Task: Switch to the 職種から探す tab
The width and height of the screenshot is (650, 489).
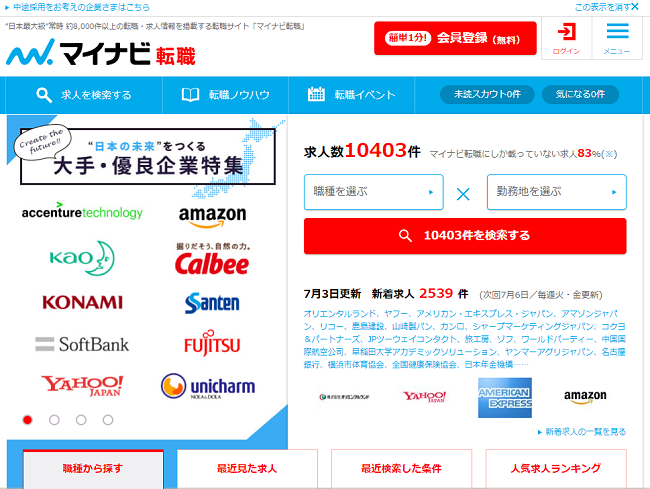Action: tap(93, 469)
